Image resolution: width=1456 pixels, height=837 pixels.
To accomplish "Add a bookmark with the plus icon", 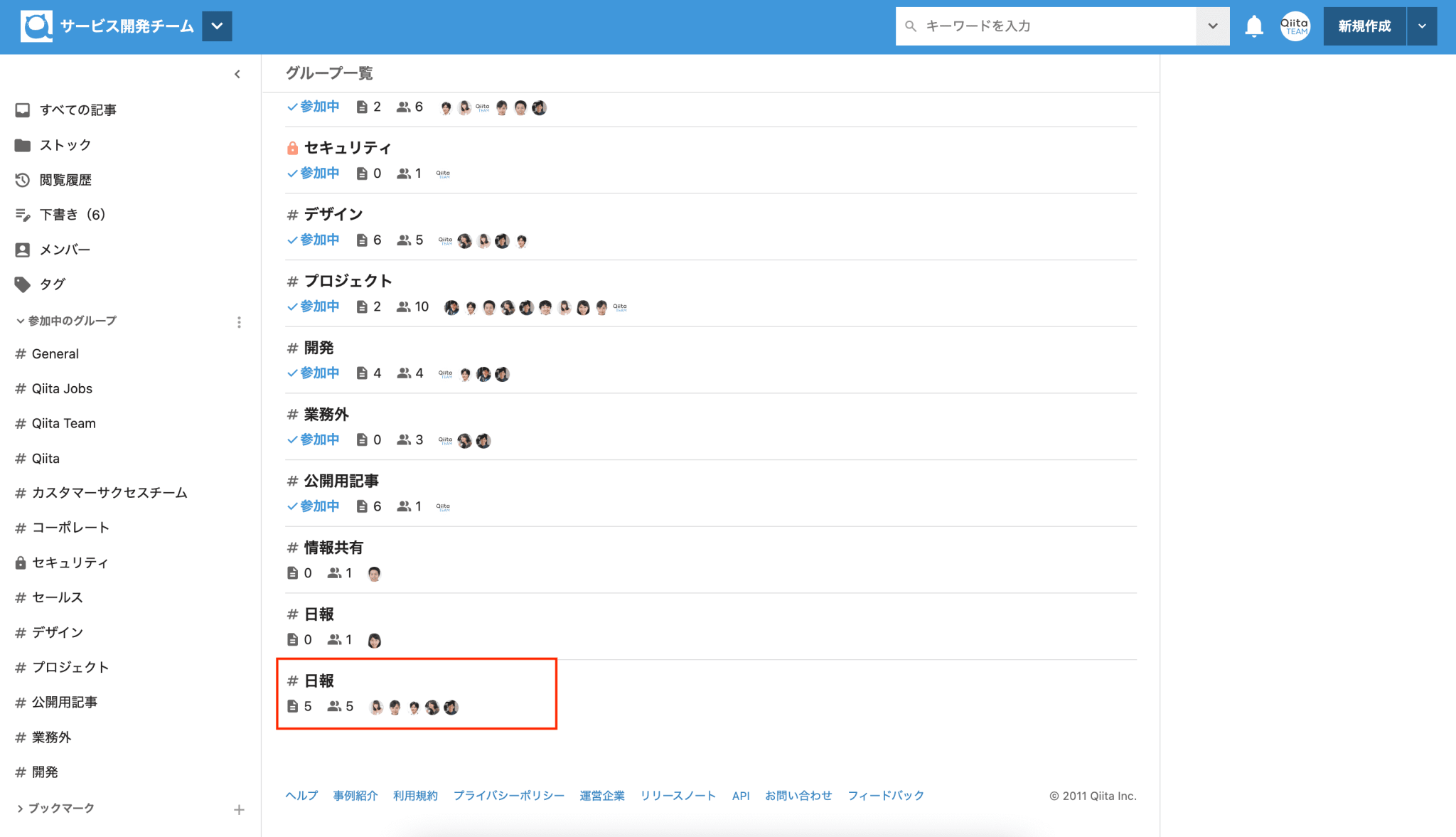I will (239, 810).
